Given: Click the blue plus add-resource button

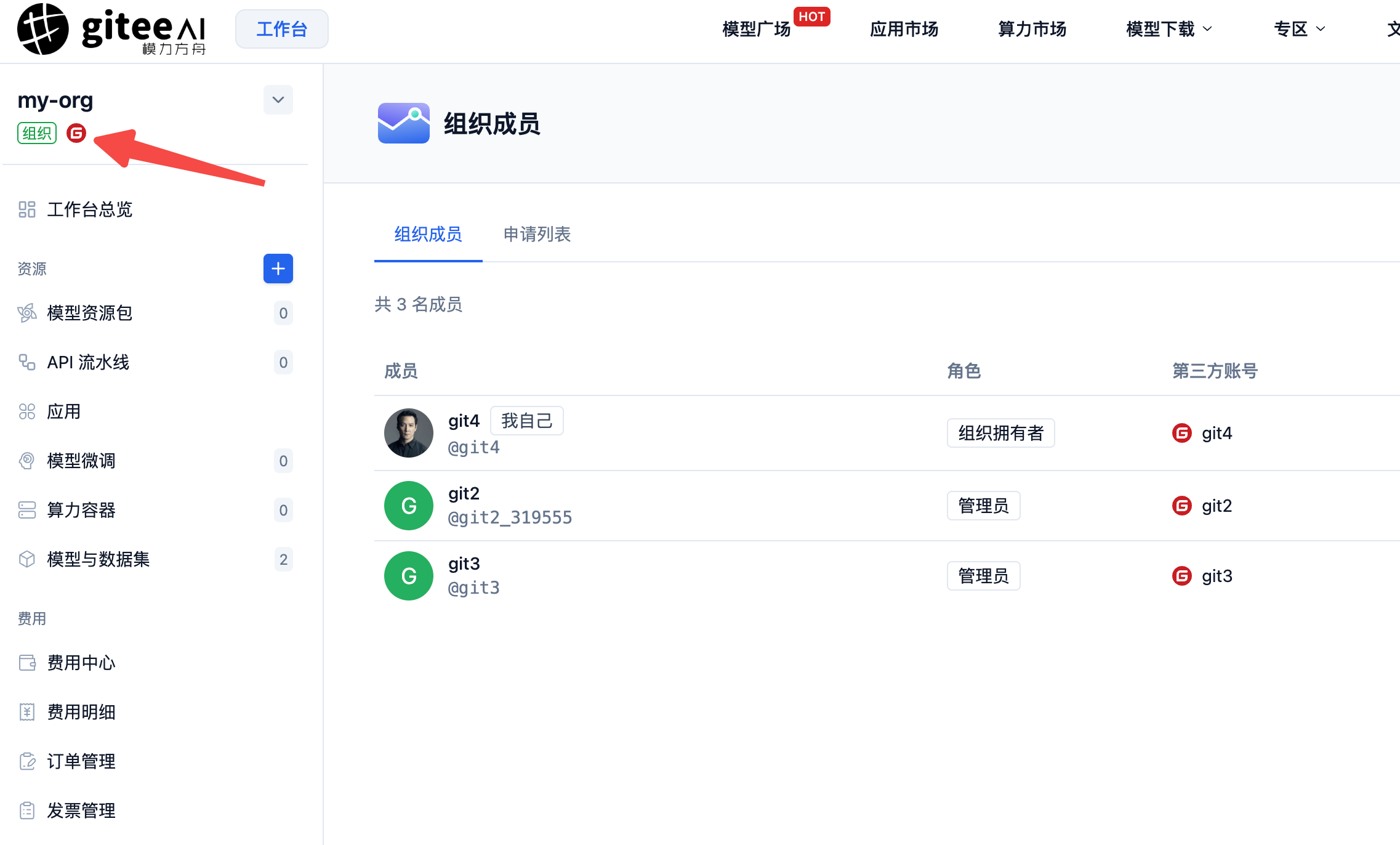Looking at the screenshot, I should pos(278,269).
